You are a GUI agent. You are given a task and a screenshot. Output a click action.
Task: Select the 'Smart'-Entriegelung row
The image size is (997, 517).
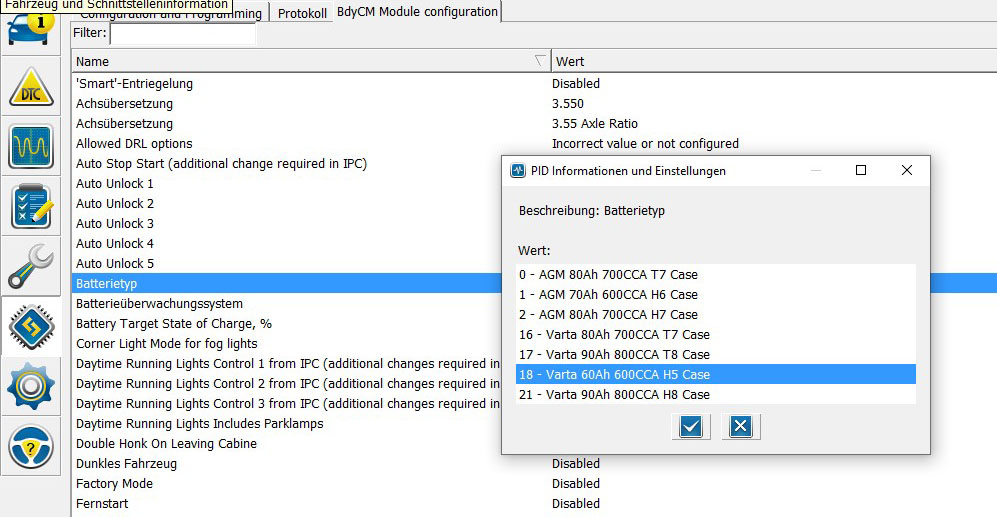tap(534, 83)
